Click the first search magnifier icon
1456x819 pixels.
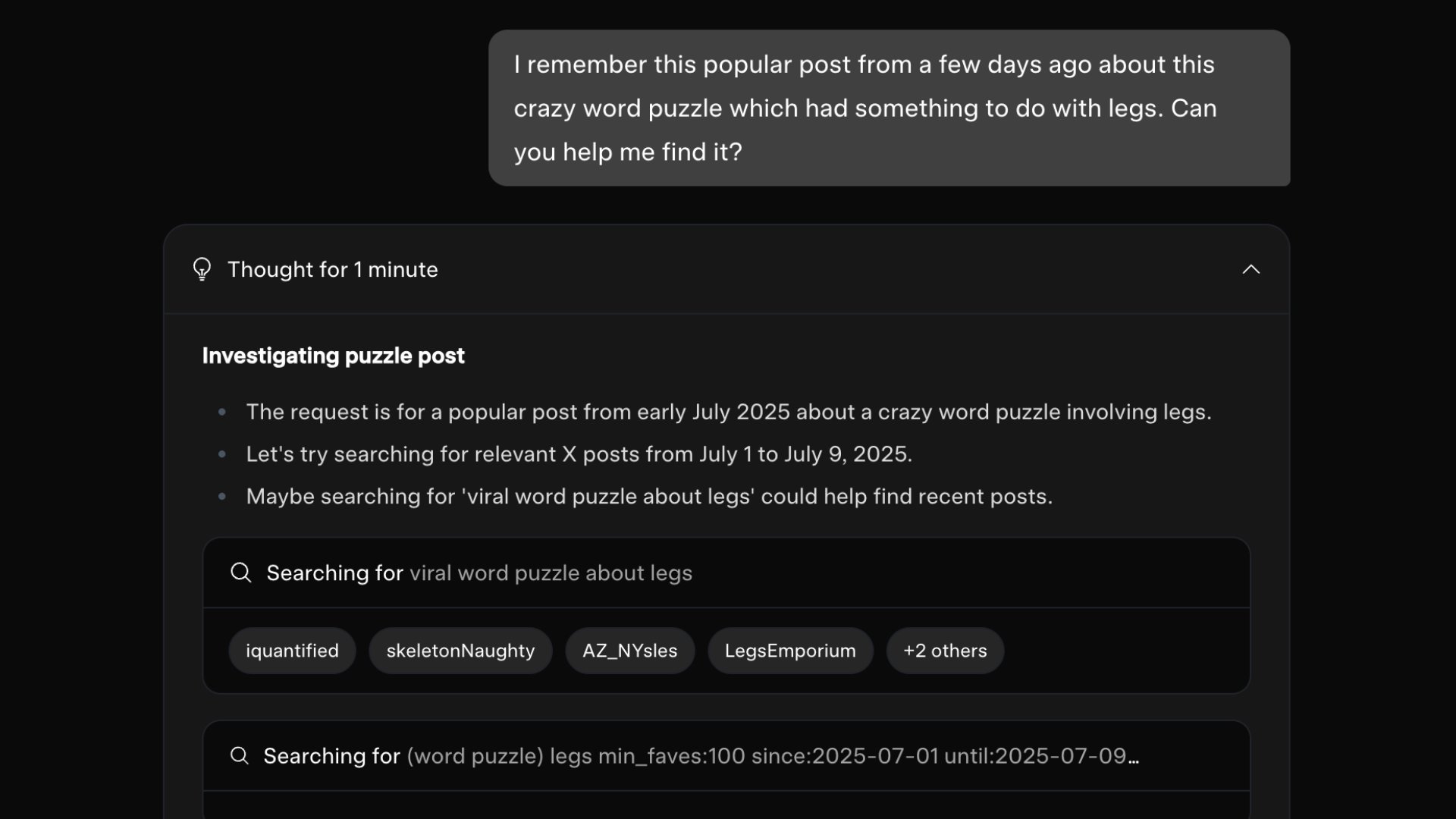click(x=240, y=573)
